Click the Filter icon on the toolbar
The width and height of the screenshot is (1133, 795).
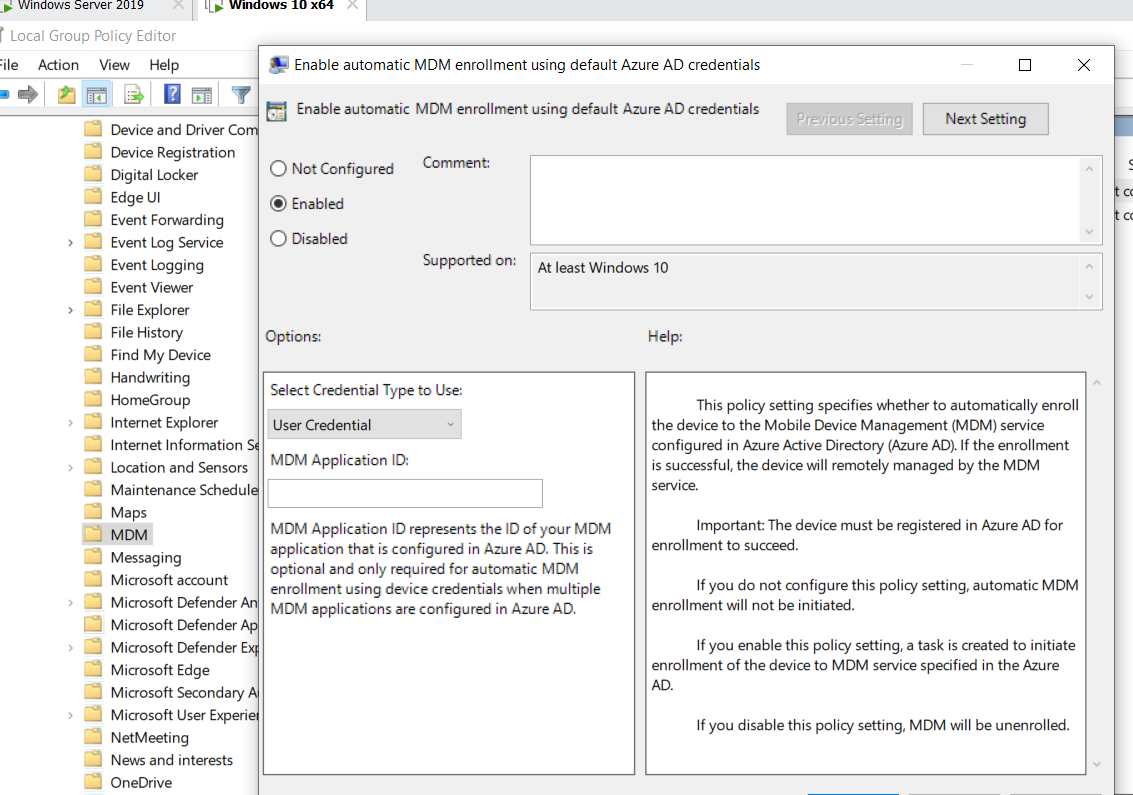[x=240, y=94]
